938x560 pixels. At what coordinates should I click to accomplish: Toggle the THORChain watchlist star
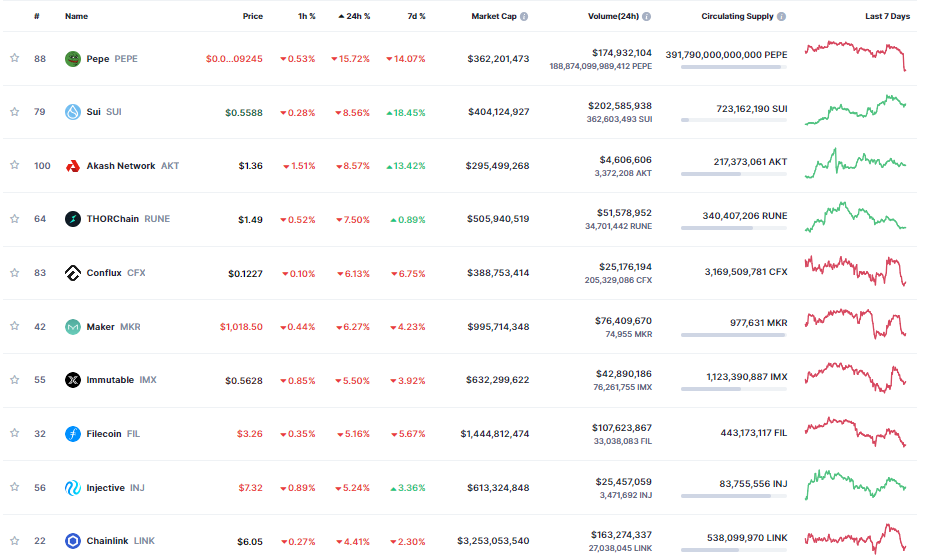coord(14,219)
